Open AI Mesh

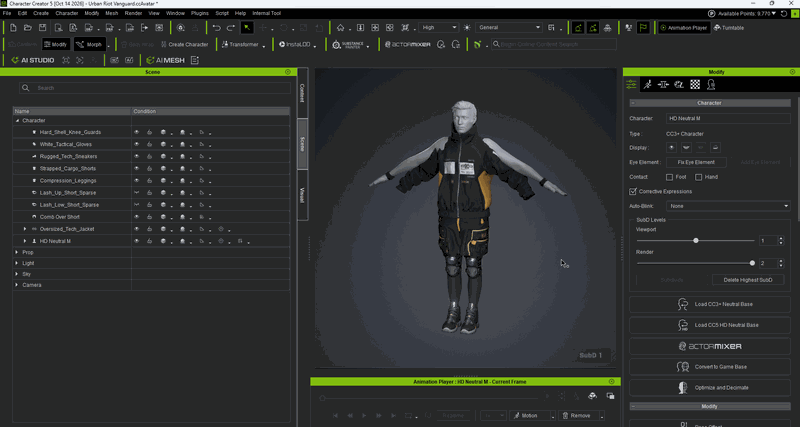(x=166, y=60)
